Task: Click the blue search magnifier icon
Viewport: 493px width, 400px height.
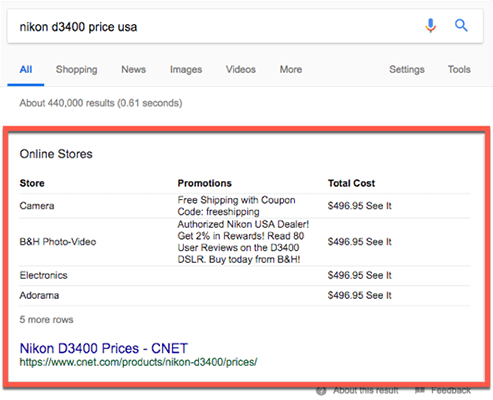Action: (461, 25)
